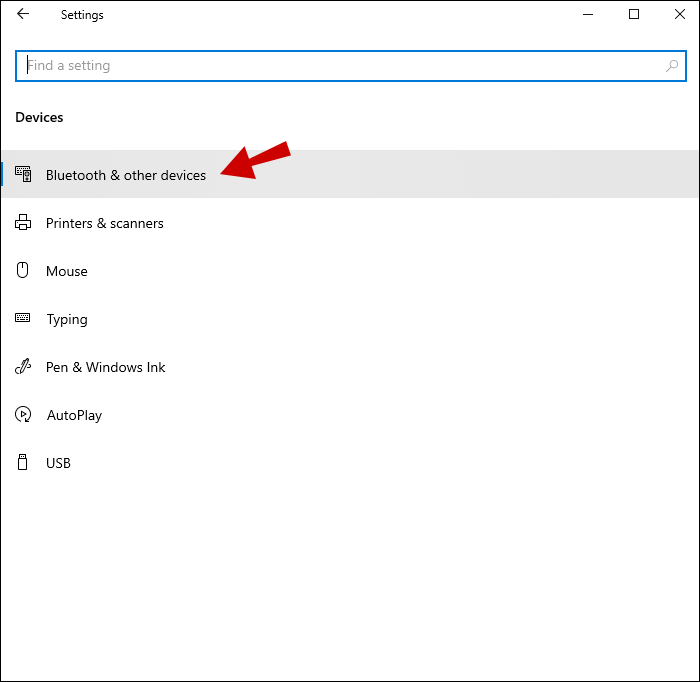Open Typing settings
Screen dimensions: 700x682
pos(350,319)
